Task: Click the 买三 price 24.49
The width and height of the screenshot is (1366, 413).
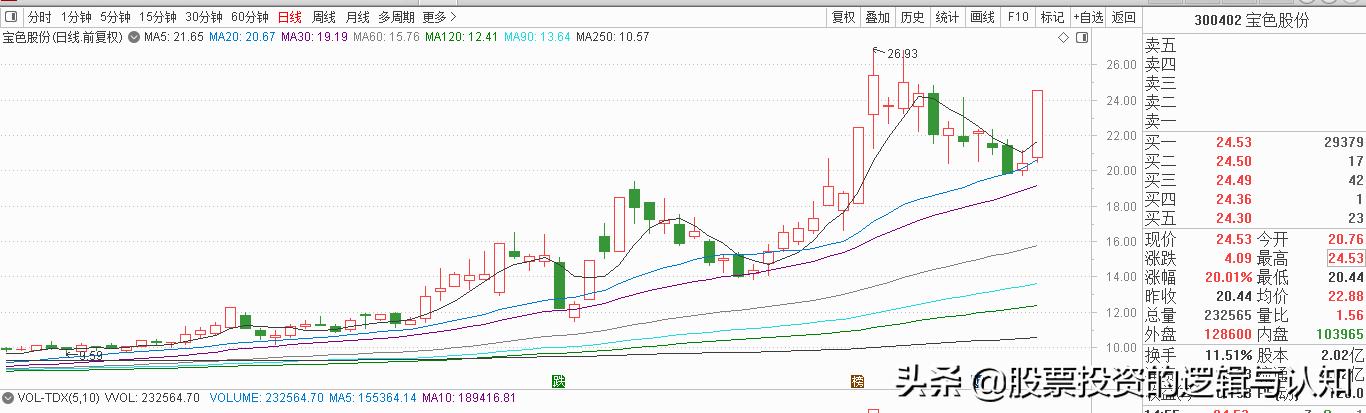Action: click(1233, 180)
